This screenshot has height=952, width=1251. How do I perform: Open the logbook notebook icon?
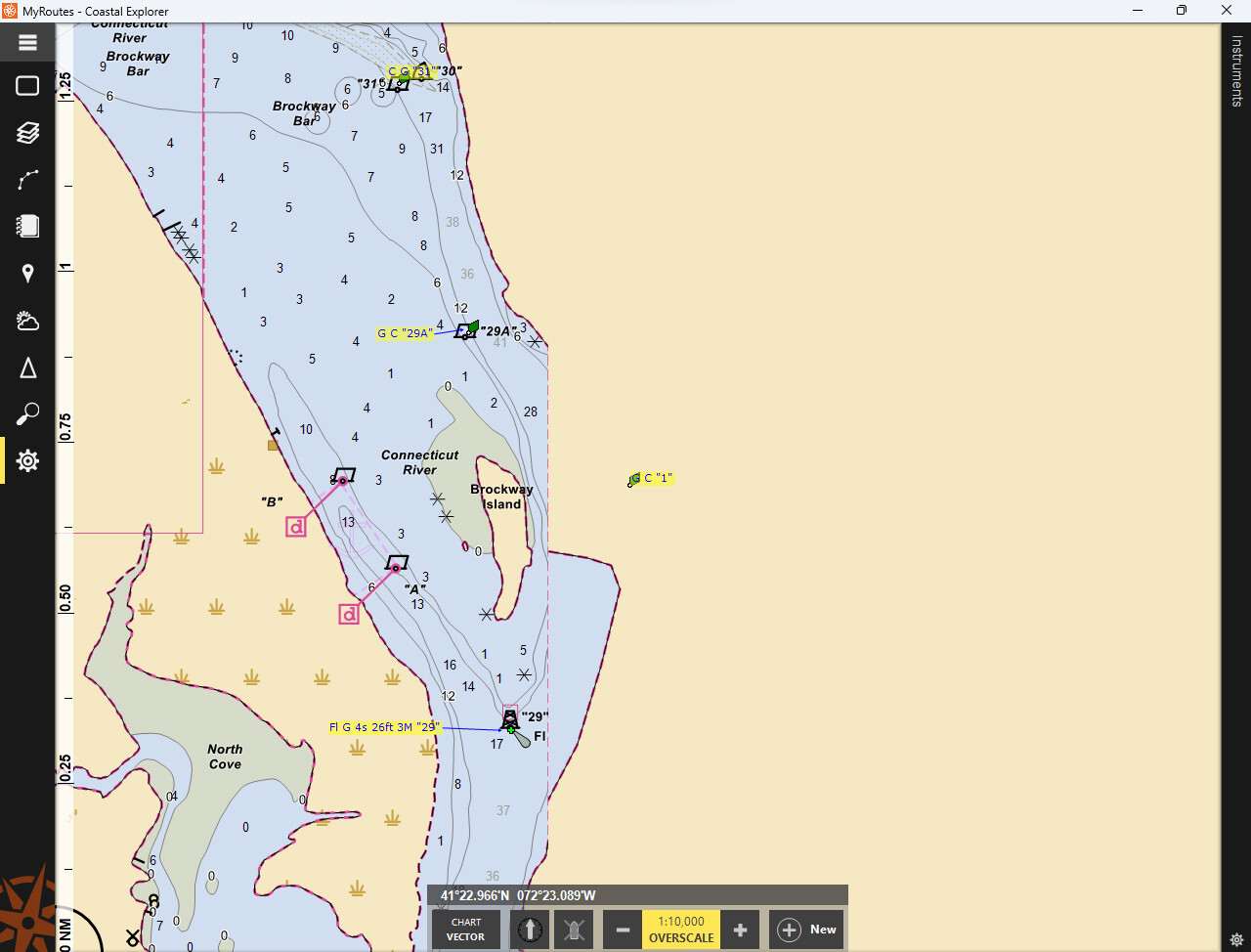[x=27, y=226]
